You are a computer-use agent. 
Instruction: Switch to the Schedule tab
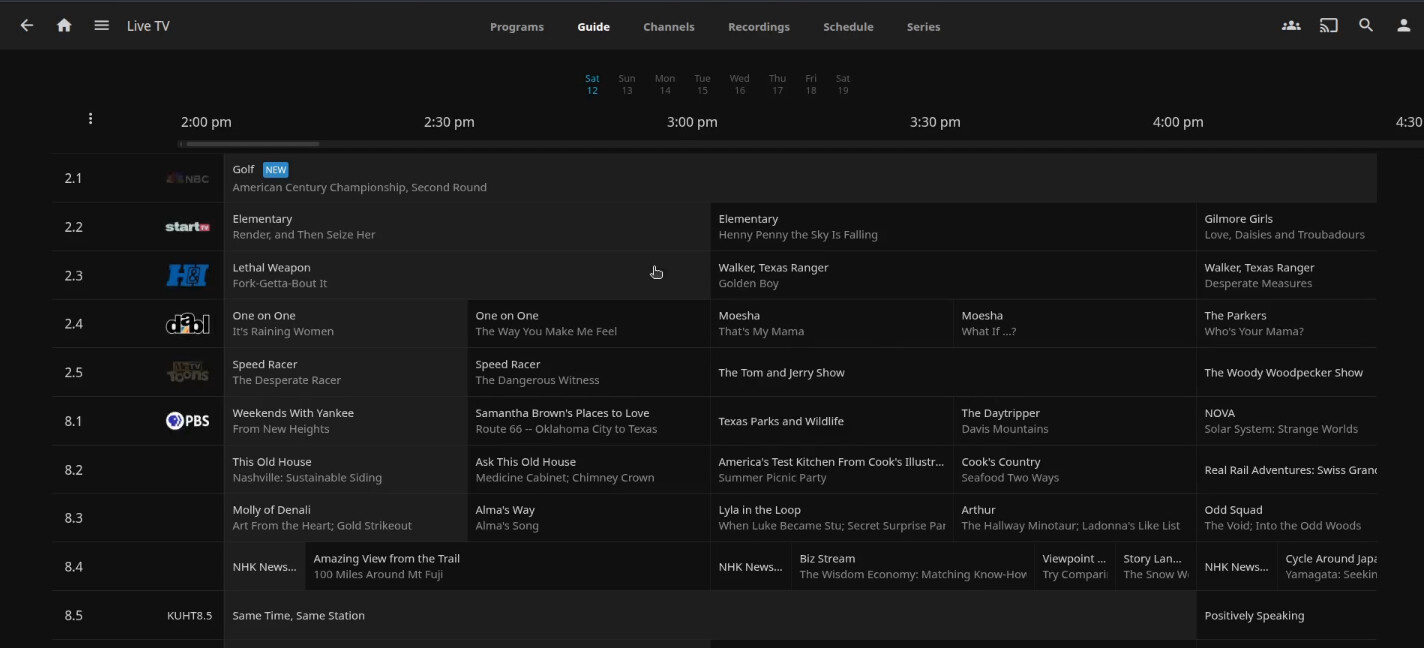[848, 27]
